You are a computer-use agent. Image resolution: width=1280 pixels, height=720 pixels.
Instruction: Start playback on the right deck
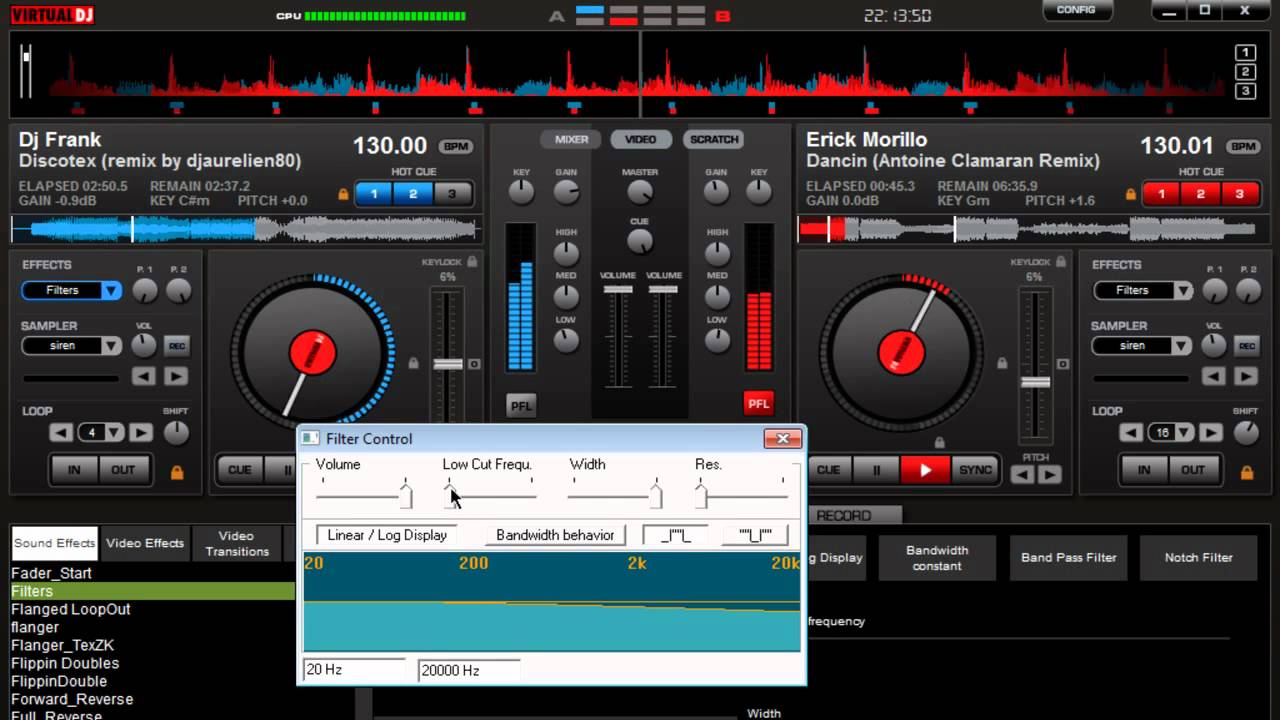click(x=925, y=469)
